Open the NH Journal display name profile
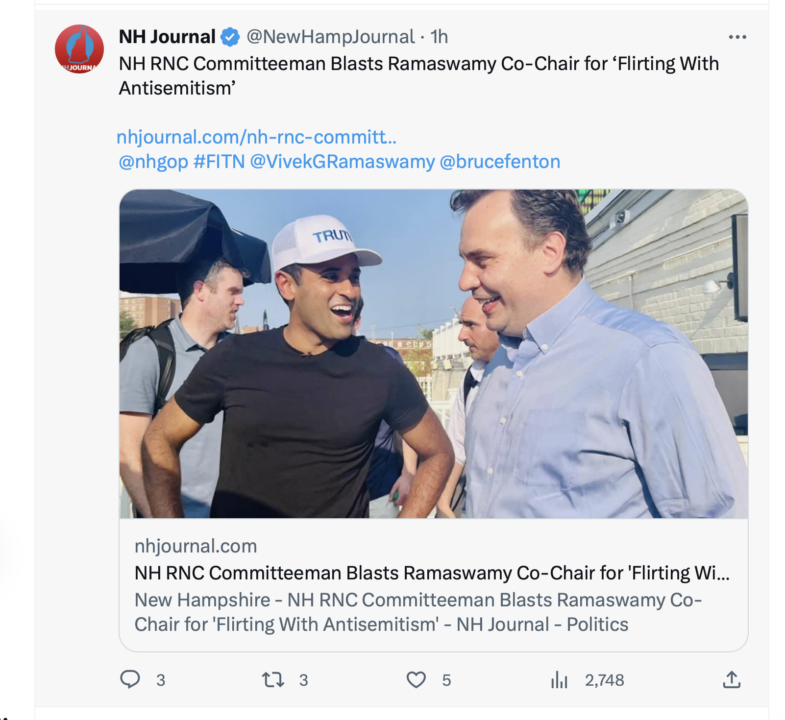Viewport: 785px width, 720px height. [x=167, y=37]
